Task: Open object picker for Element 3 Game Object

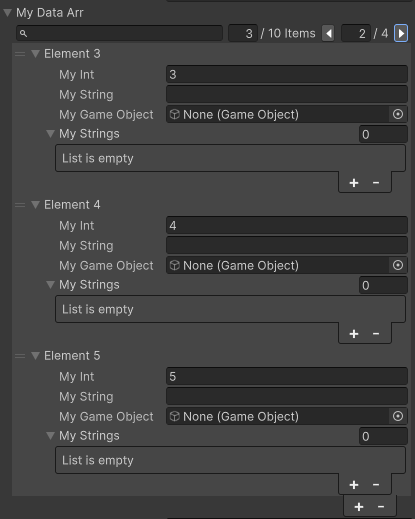Action: 398,114
